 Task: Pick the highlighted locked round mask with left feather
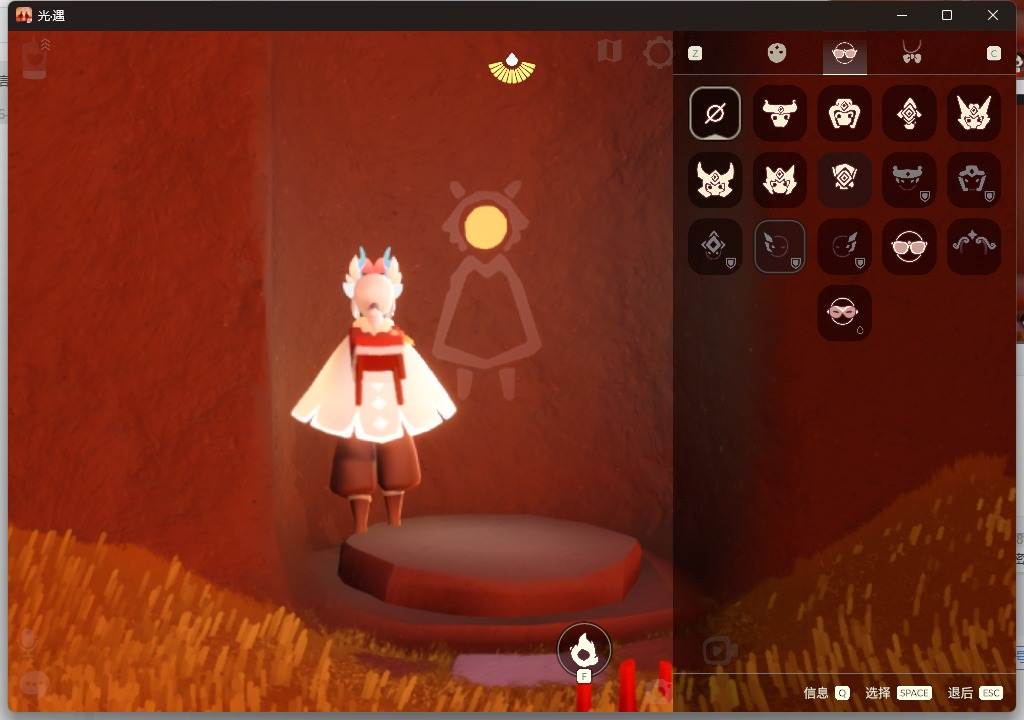(780, 246)
